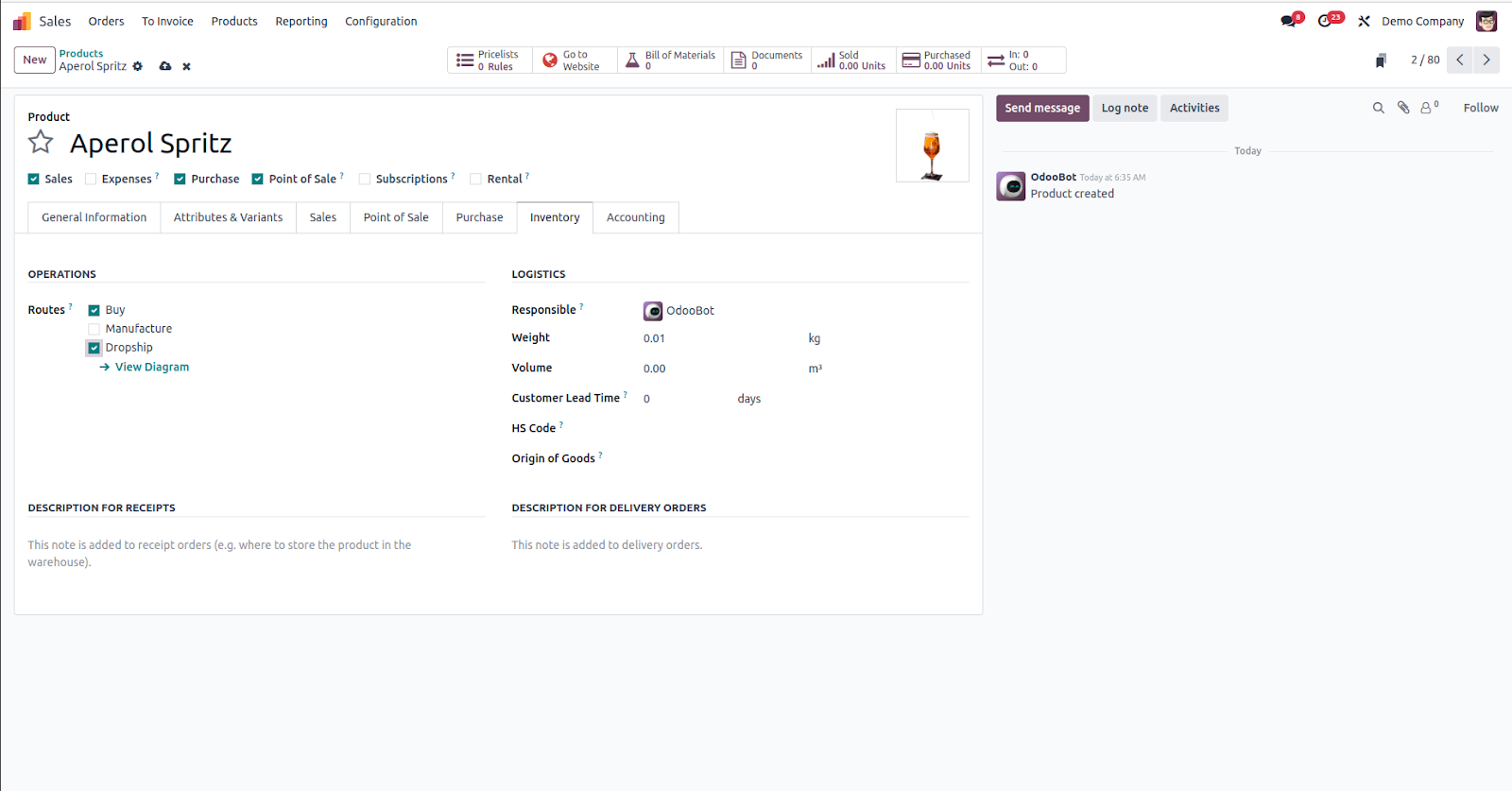
Task: Open the Orders menu
Action: 106,21
